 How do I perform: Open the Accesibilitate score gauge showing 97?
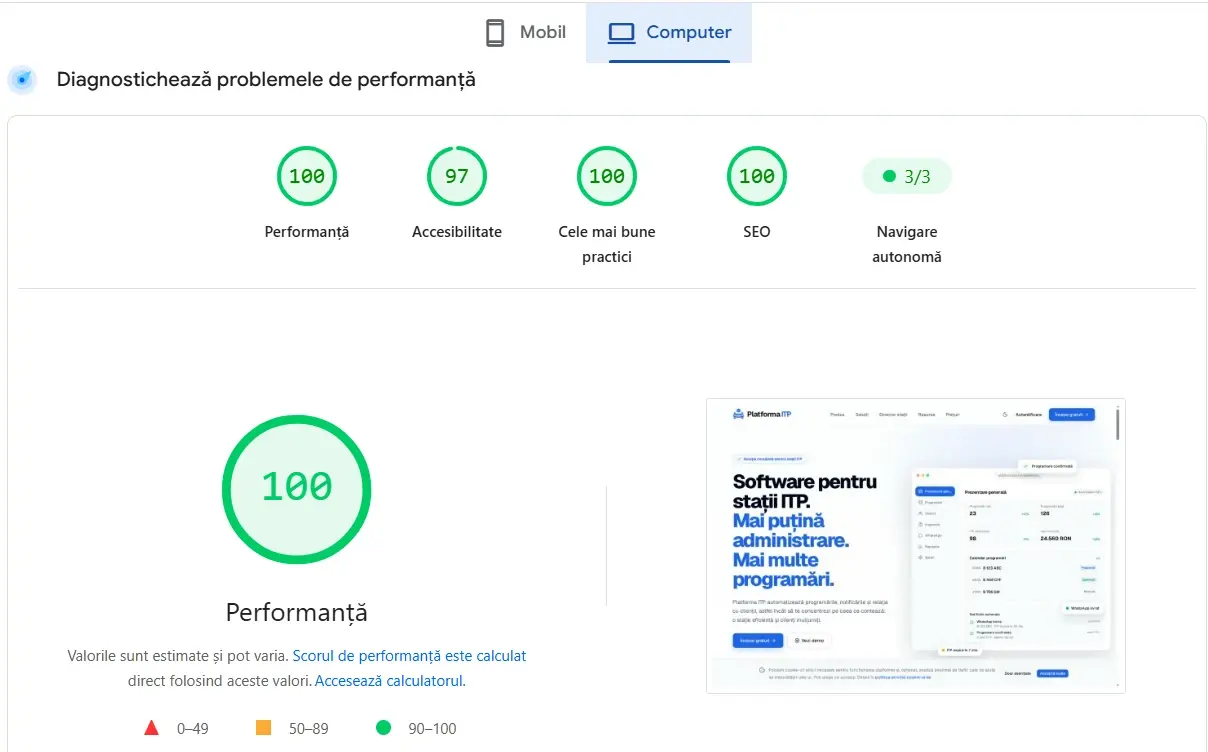pos(457,176)
